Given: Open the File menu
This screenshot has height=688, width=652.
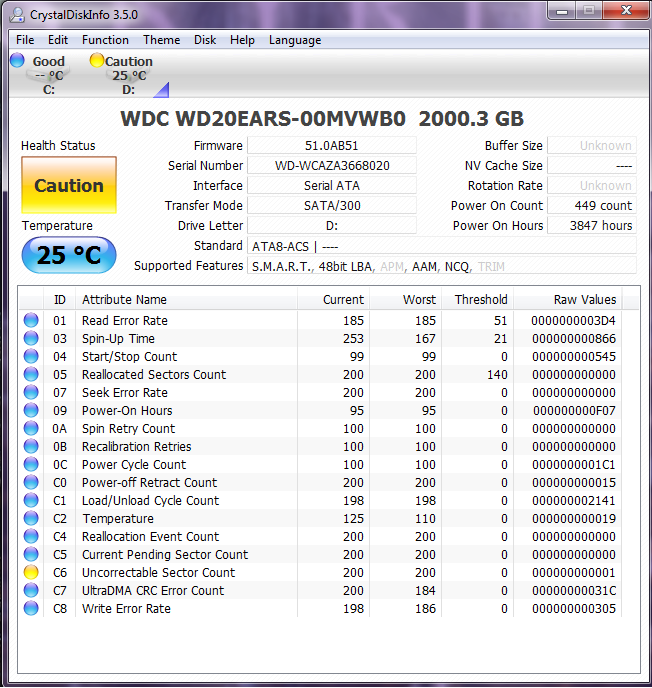Looking at the screenshot, I should click(x=25, y=40).
